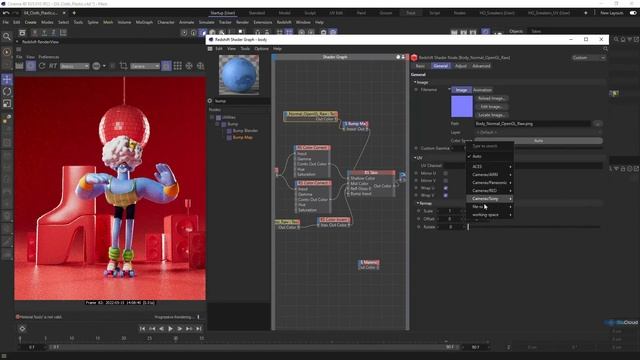This screenshot has width=640, height=360.
Task: Toggle the New Layouts switch
Action: pyautogui.click(x=633, y=13)
